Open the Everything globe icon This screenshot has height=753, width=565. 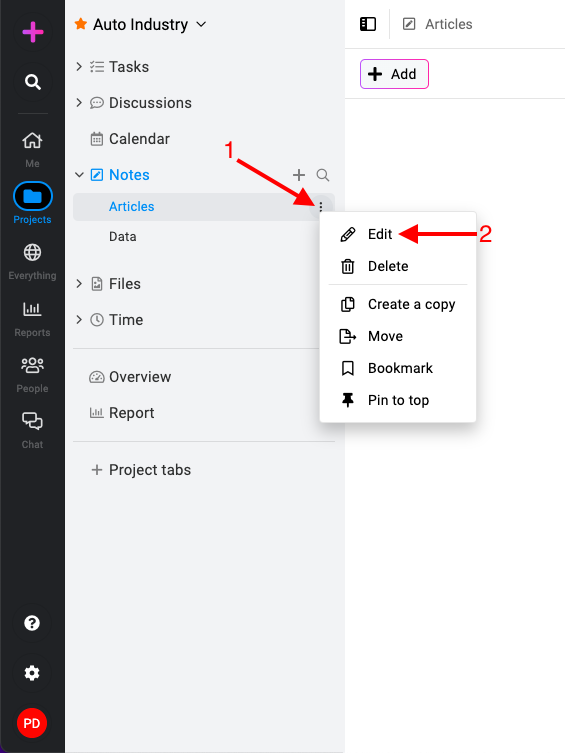click(32, 252)
